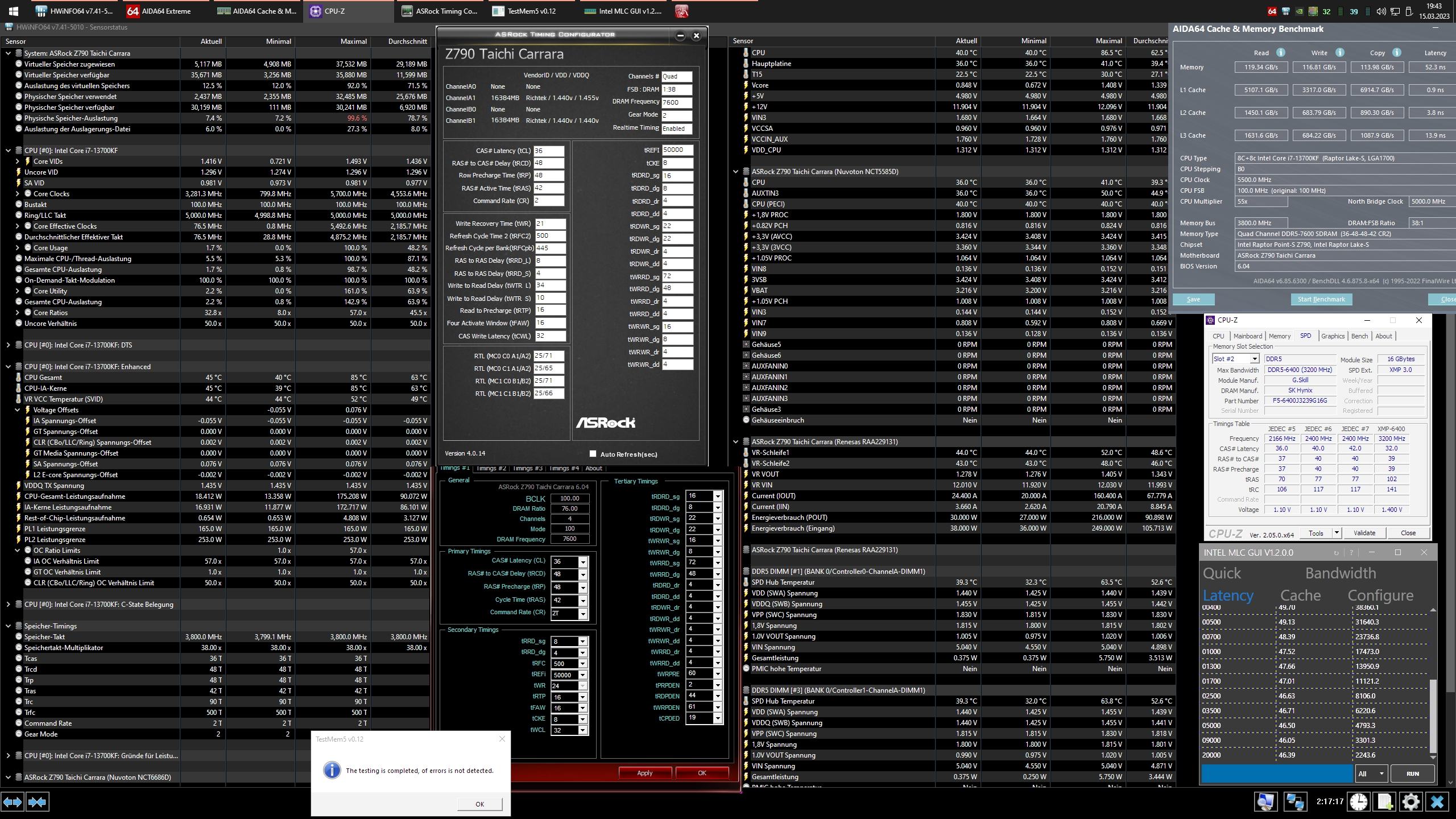Click the Read info icon in AIDA64 benchmark
The width and height of the screenshot is (1456, 819).
pos(1280,52)
